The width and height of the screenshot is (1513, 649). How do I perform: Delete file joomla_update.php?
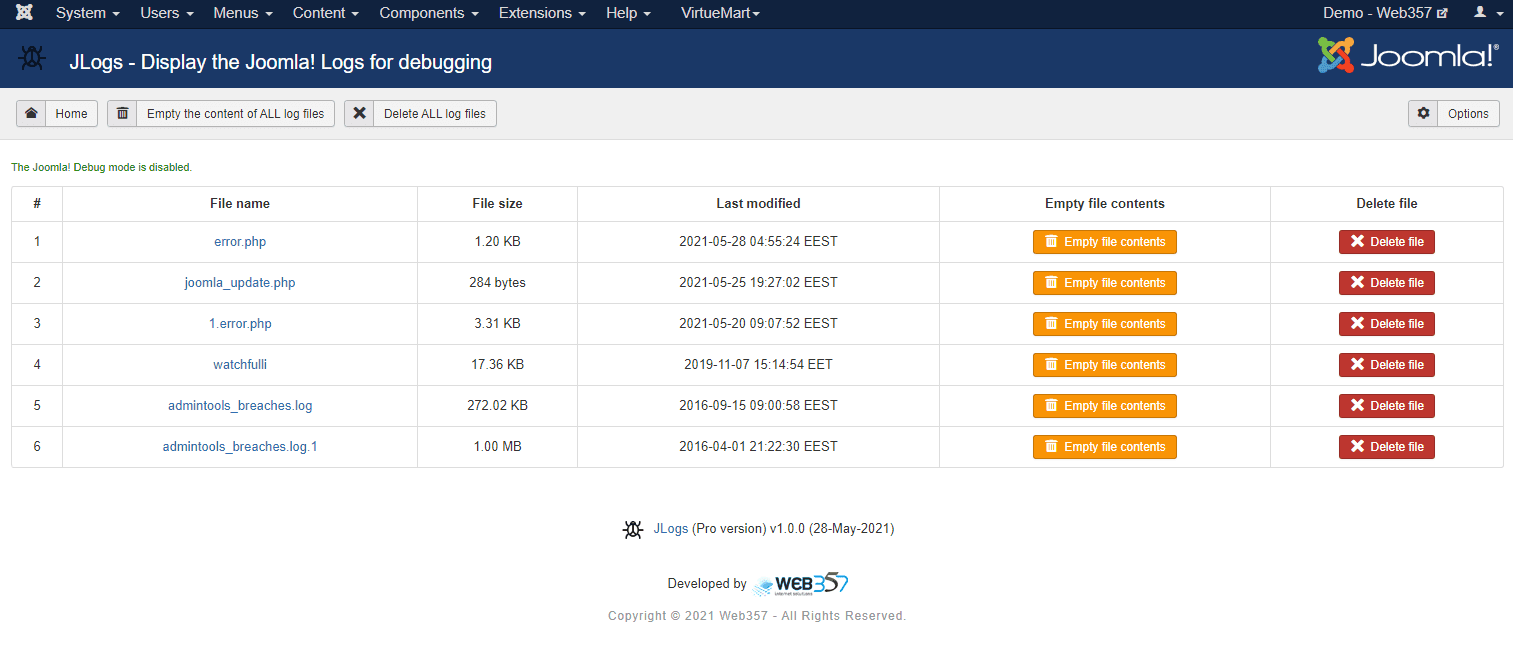click(1387, 283)
